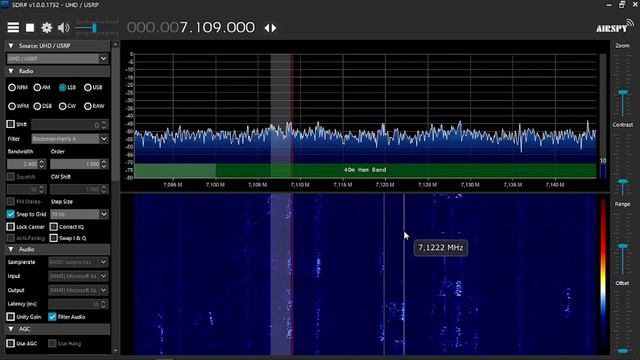This screenshot has height=360, width=640.
Task: Enable the Correct IQ checkbox
Action: coord(53,227)
